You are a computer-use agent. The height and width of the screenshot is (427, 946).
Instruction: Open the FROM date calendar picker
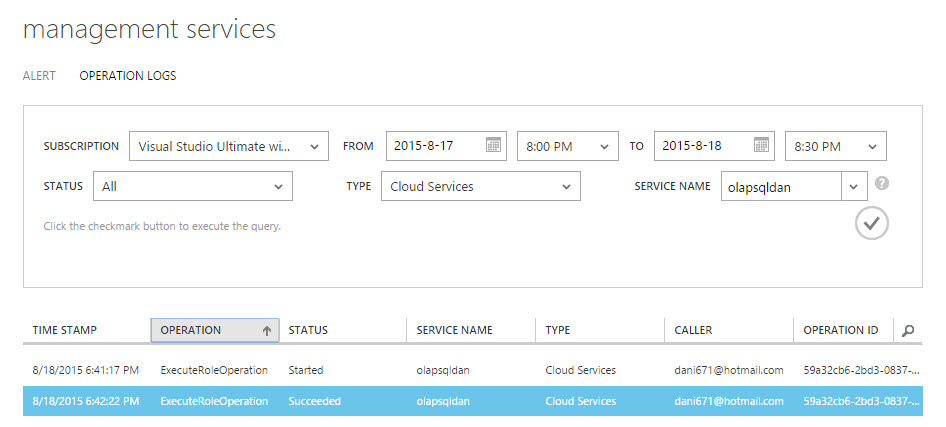[493, 146]
